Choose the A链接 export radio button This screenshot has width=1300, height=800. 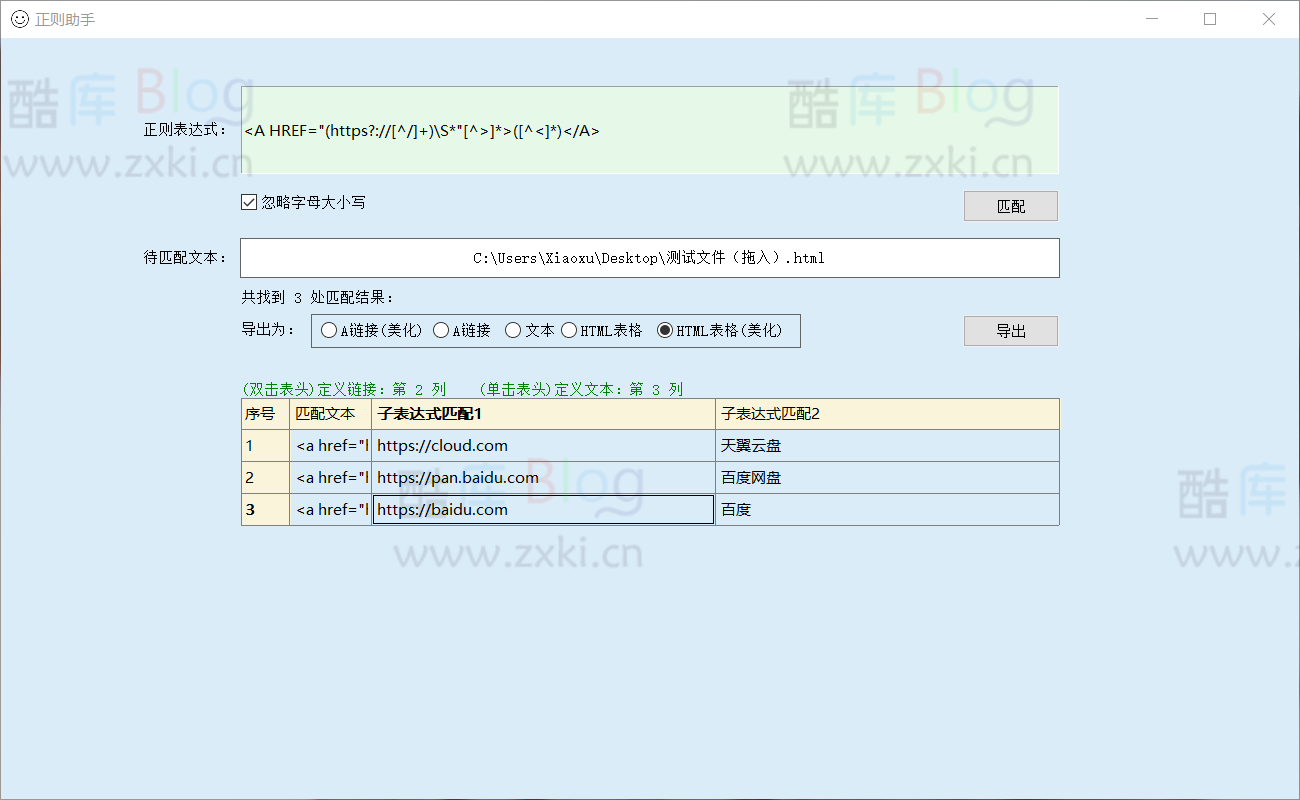click(441, 330)
